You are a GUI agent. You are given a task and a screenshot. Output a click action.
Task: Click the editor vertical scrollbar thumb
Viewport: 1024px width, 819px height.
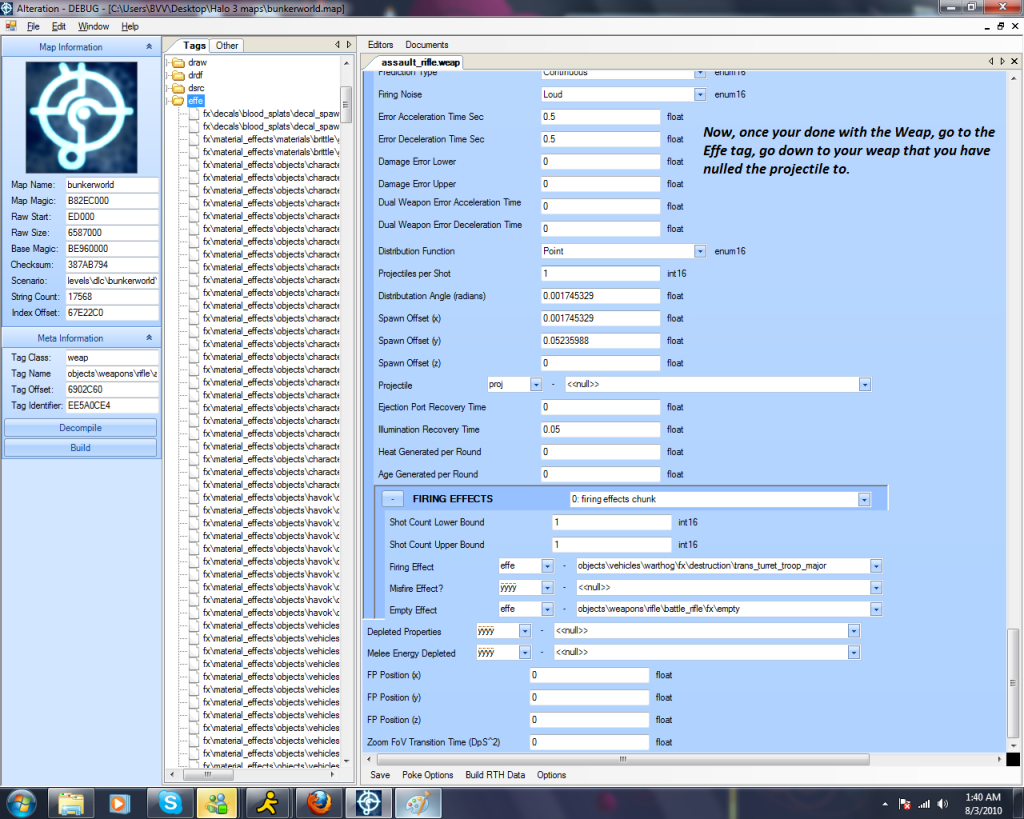tap(1013, 683)
